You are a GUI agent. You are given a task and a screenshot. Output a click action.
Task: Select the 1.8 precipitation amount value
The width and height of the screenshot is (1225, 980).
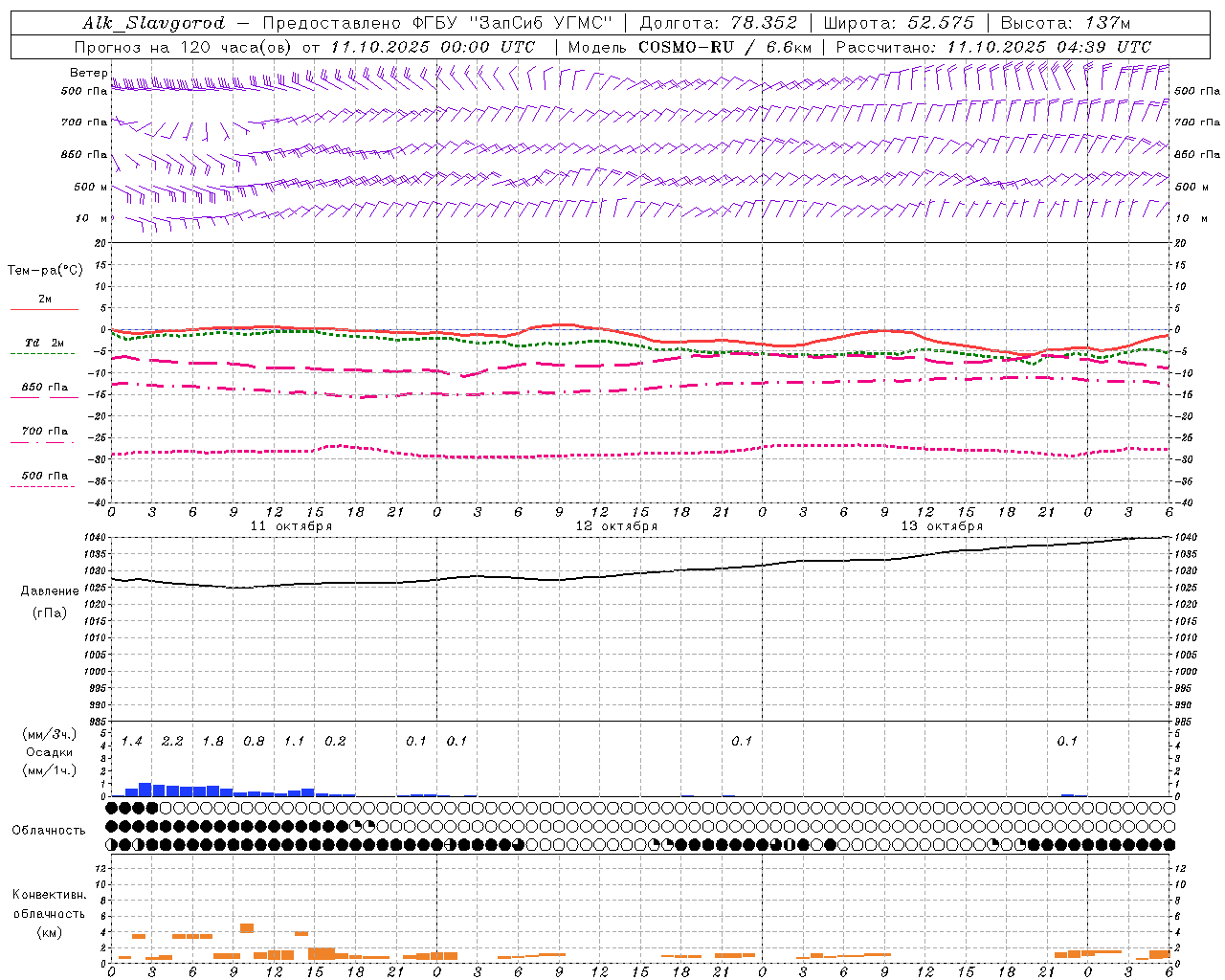click(x=213, y=742)
